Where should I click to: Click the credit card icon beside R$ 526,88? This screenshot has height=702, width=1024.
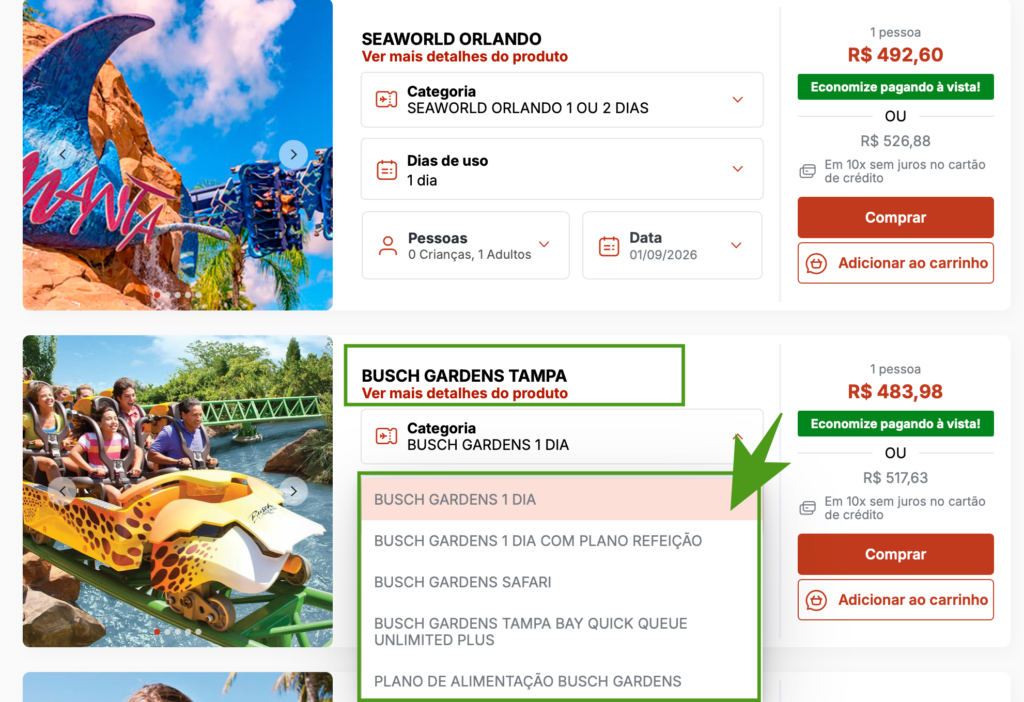click(x=808, y=171)
